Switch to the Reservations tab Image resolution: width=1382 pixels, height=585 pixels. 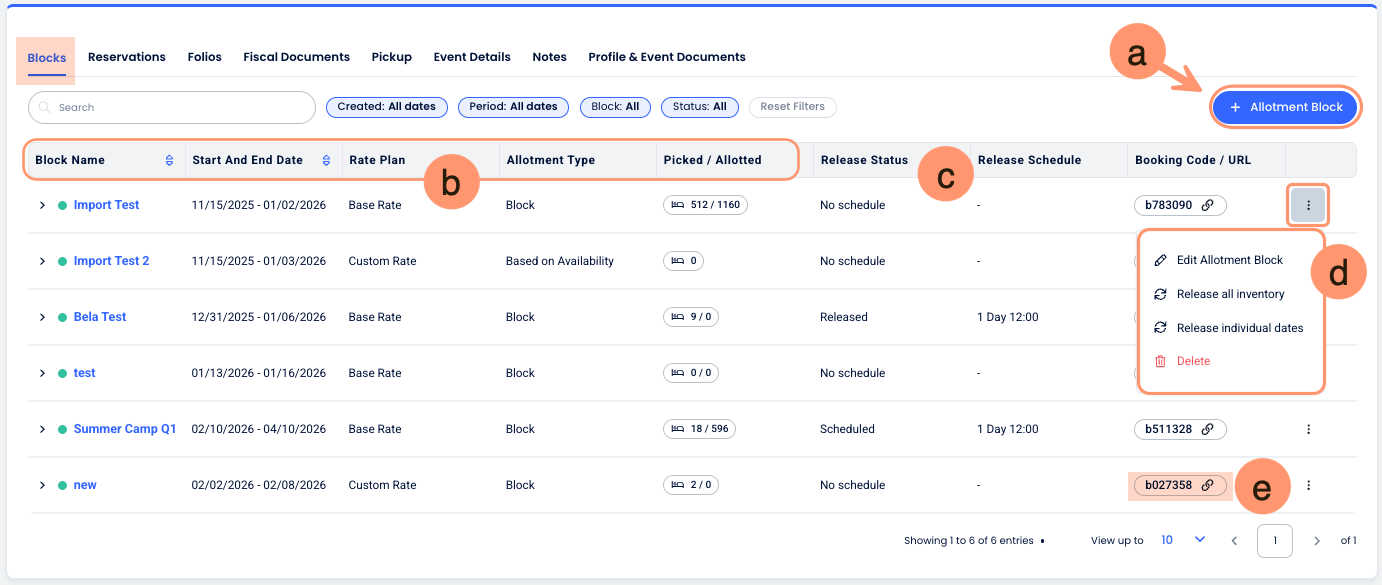[127, 57]
